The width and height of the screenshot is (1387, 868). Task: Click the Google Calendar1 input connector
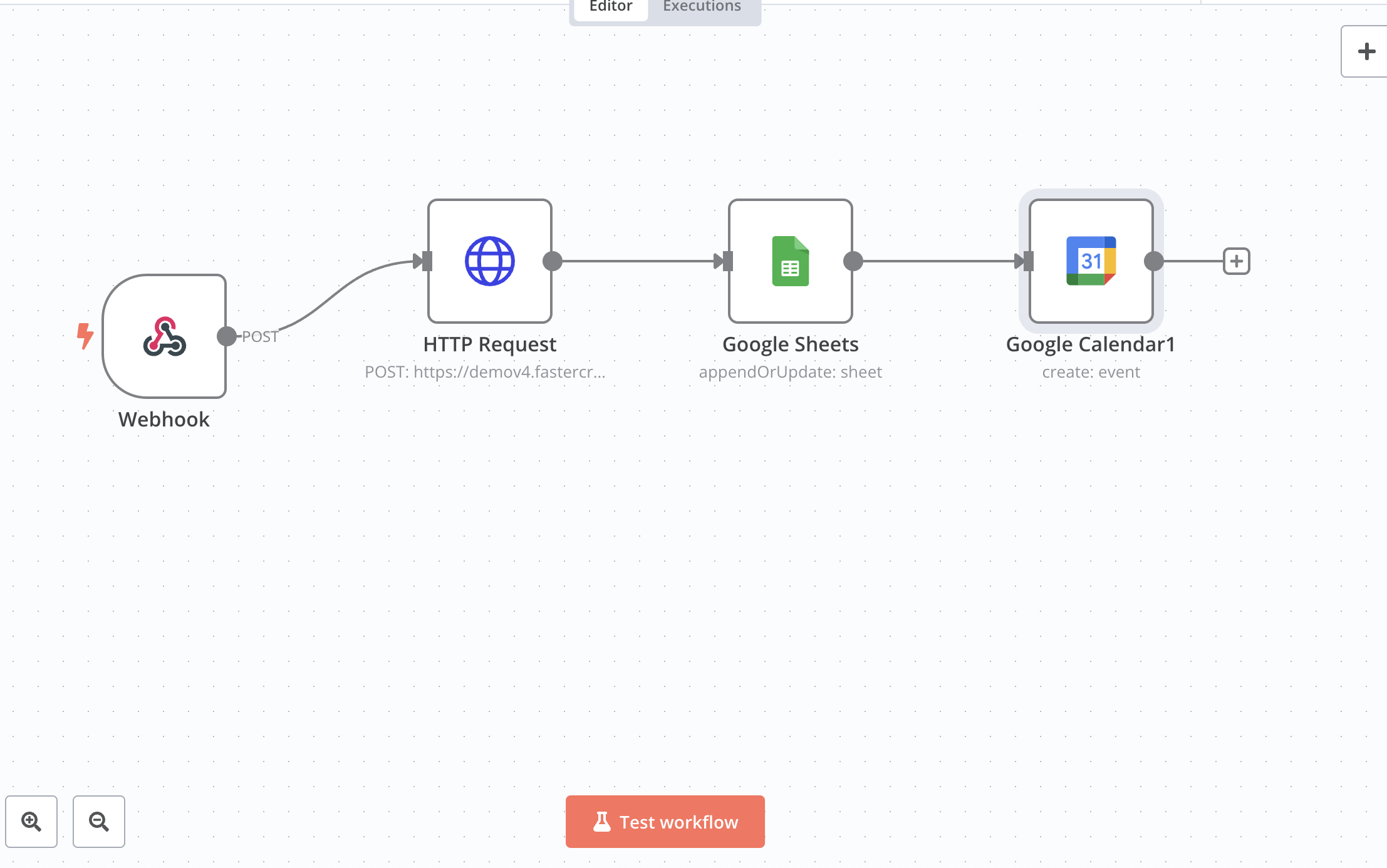1027,261
